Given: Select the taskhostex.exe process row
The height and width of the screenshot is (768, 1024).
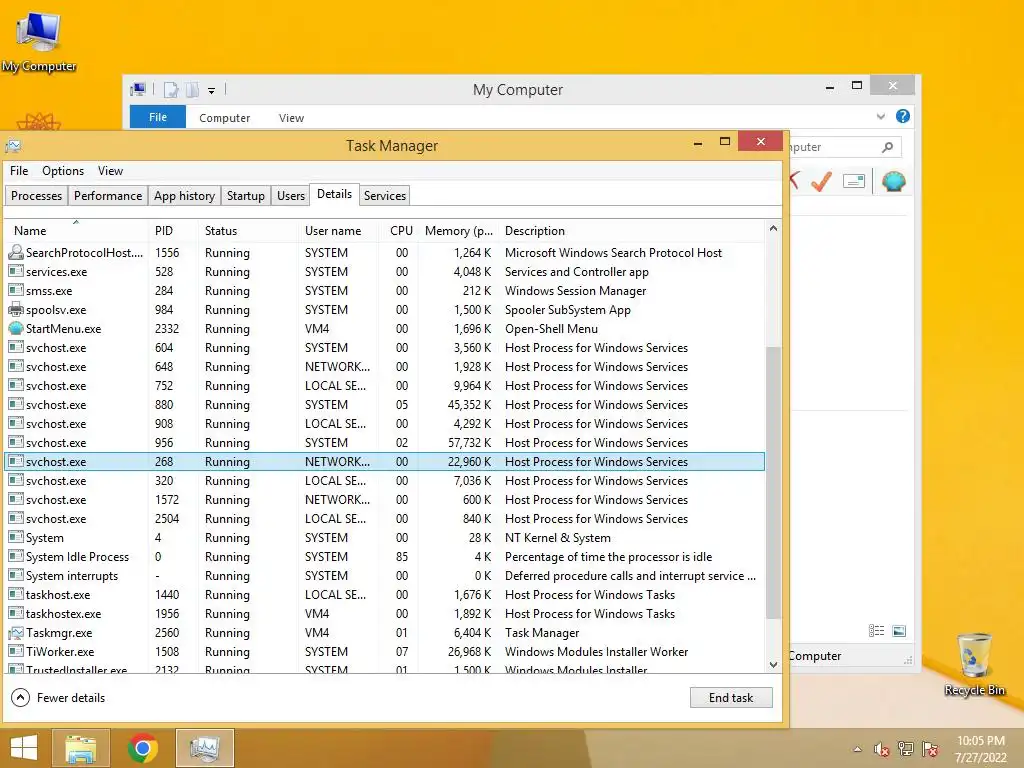Looking at the screenshot, I should point(385,614).
